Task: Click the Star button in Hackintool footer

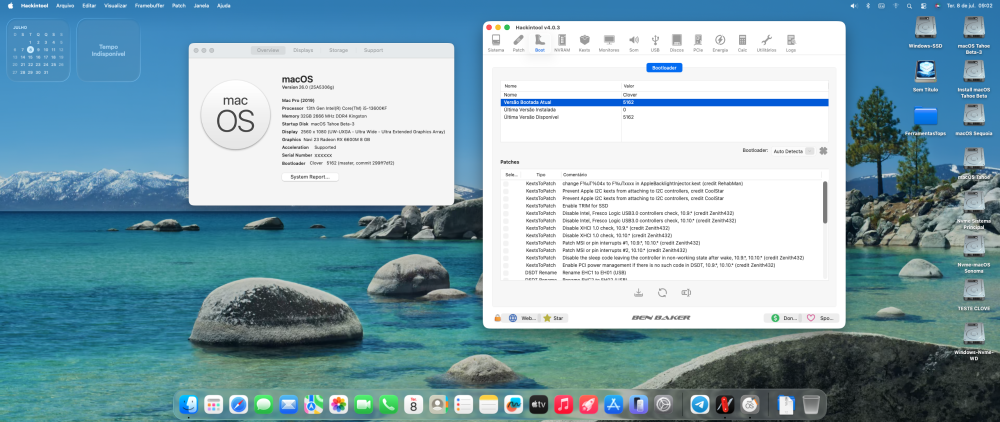Action: pyautogui.click(x=554, y=317)
